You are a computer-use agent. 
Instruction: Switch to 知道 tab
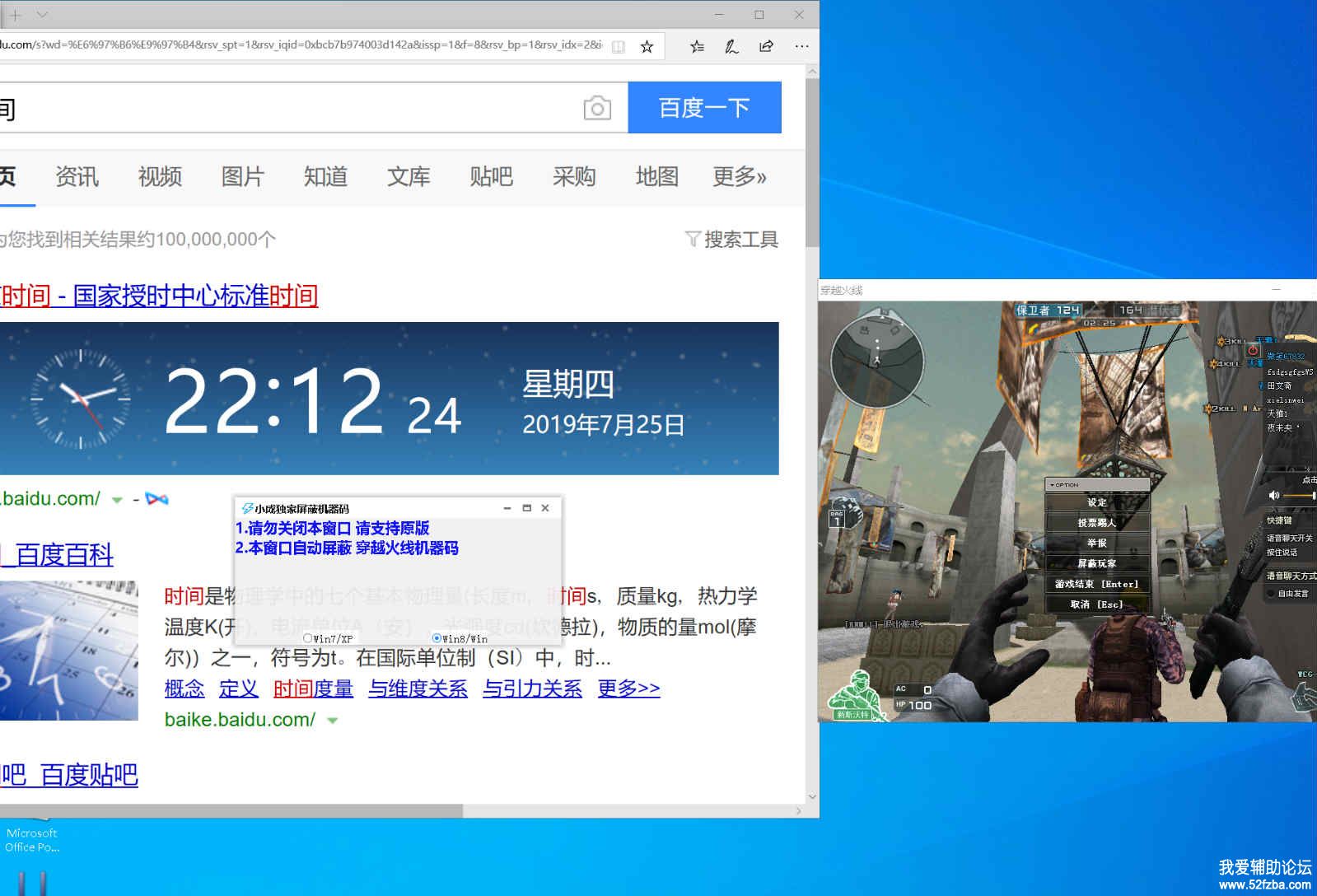click(325, 176)
